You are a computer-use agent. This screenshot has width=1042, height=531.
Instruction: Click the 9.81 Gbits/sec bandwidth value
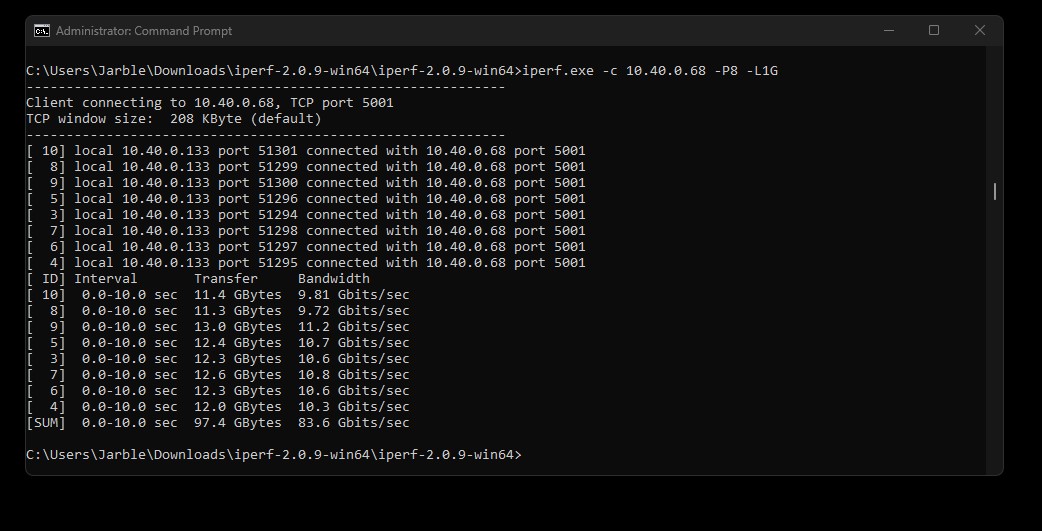[354, 294]
